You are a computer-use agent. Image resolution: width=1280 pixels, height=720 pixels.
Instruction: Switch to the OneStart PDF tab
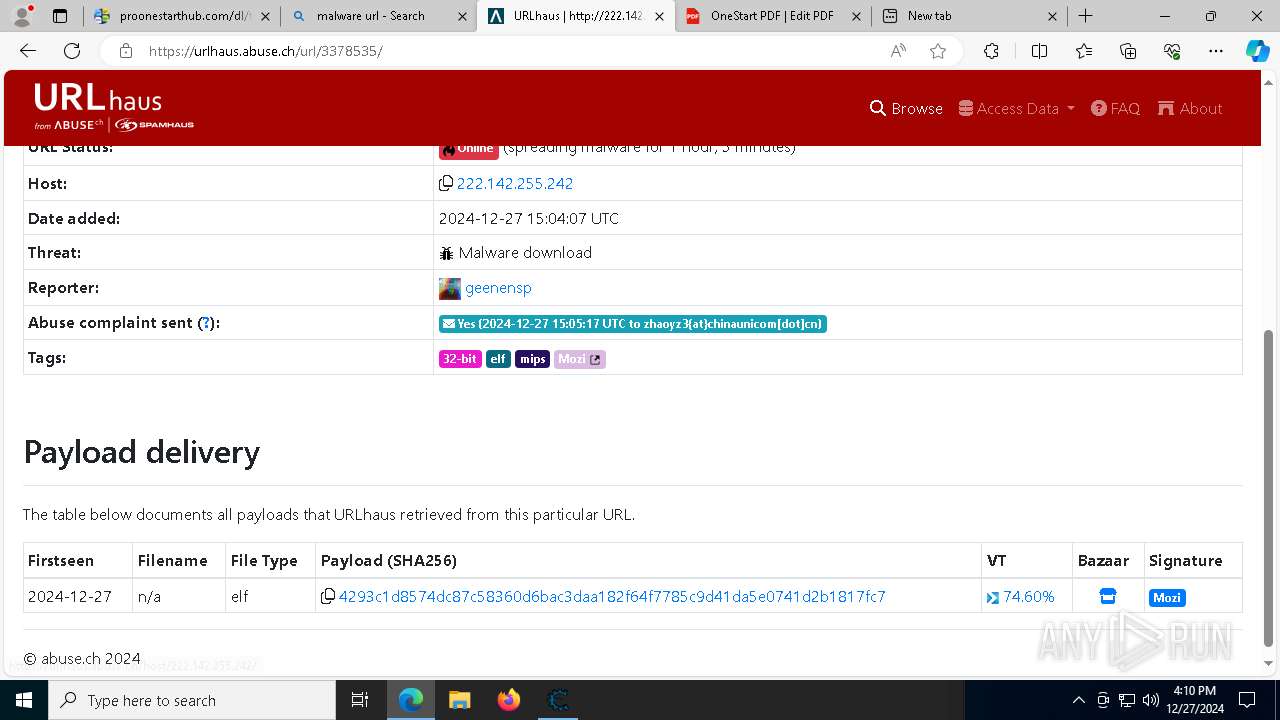pyautogui.click(x=773, y=16)
